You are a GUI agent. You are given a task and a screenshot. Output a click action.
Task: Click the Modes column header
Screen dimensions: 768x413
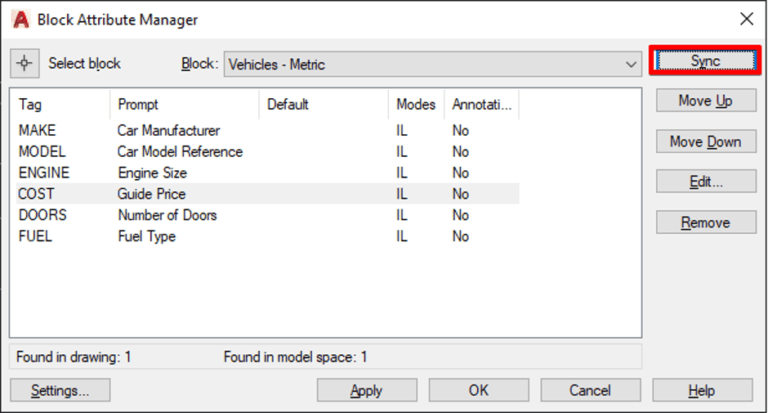coord(416,104)
